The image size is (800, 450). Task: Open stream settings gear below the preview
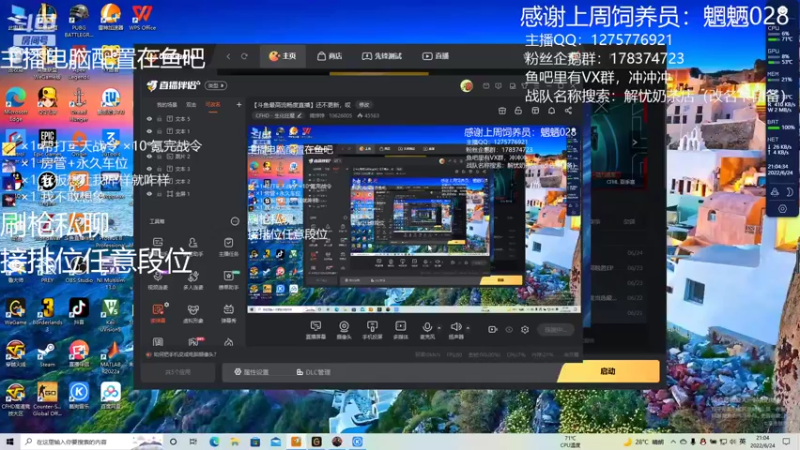tap(524, 330)
